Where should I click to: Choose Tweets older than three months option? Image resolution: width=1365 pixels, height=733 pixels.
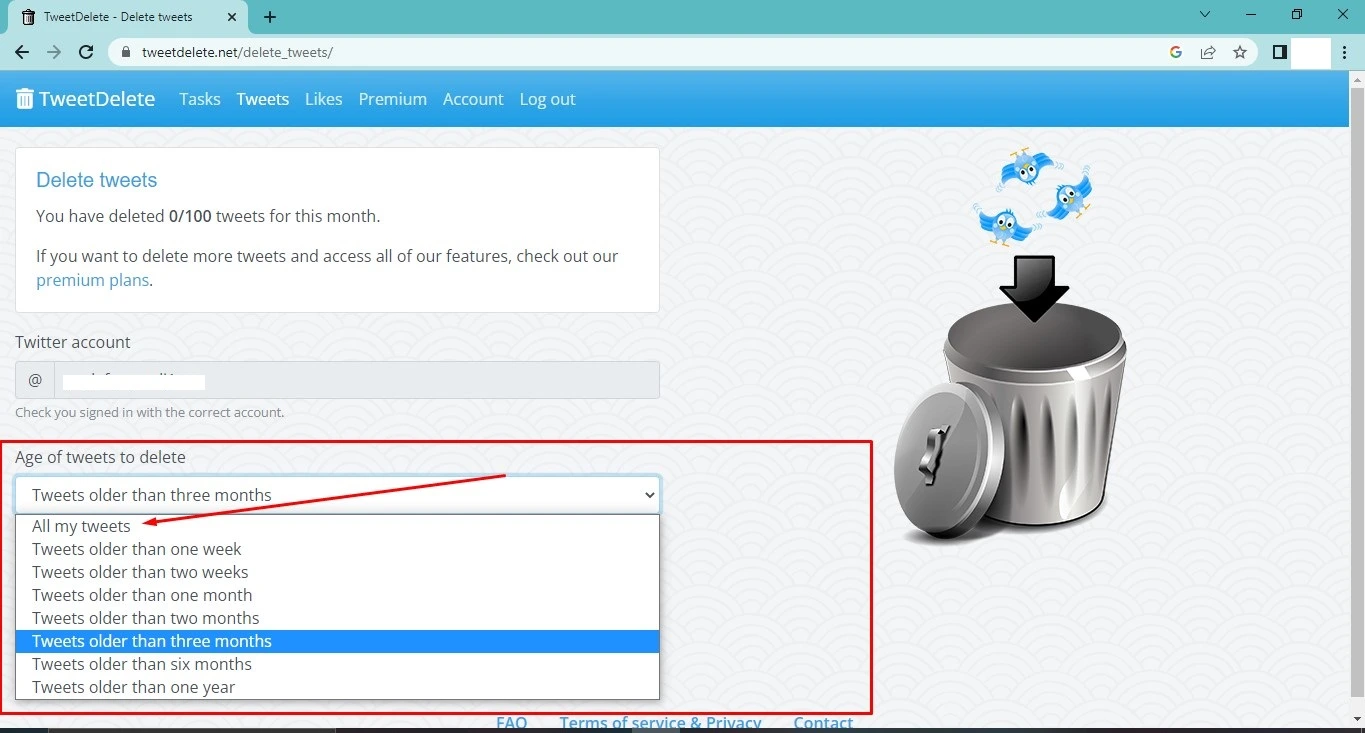pos(337,641)
